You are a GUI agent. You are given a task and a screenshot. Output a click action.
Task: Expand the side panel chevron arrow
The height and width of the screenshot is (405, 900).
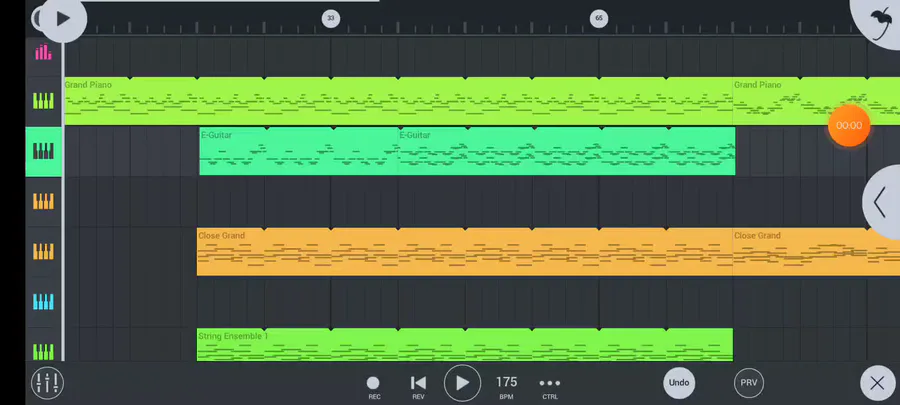click(882, 202)
